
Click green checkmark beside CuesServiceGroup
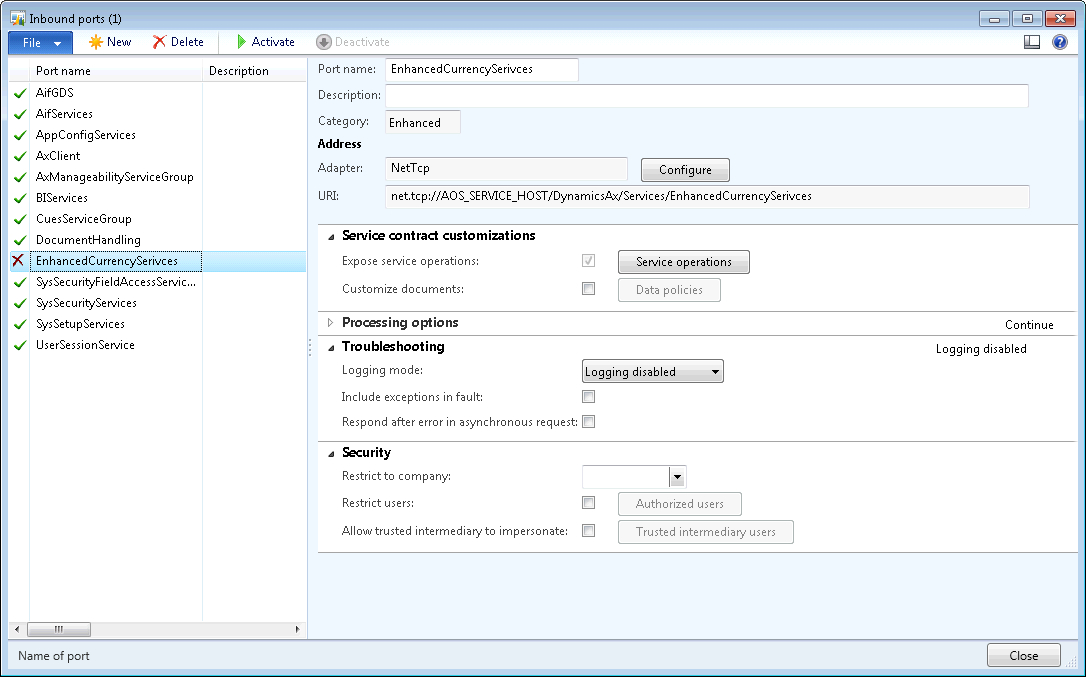point(20,219)
